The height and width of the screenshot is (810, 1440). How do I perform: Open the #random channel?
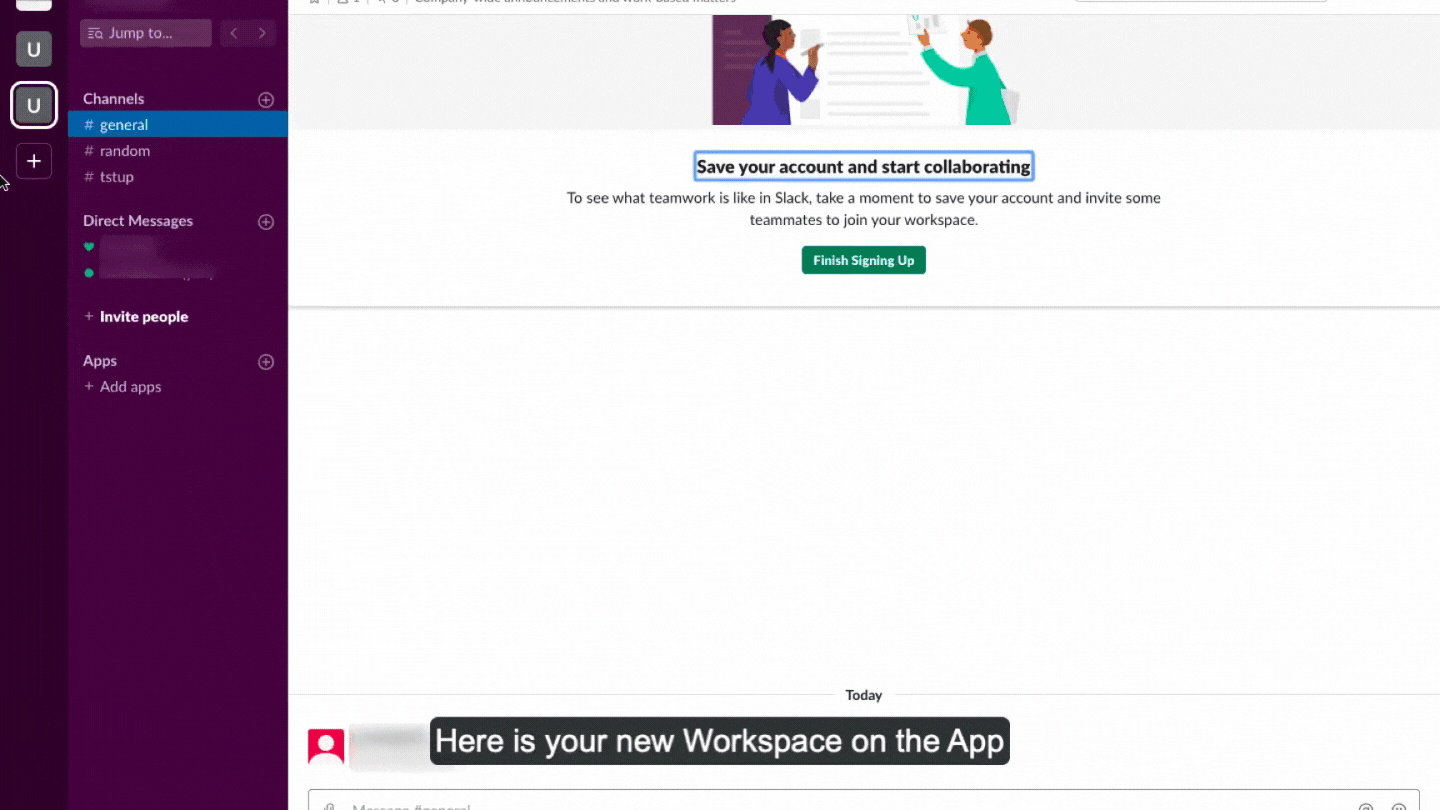pos(178,151)
